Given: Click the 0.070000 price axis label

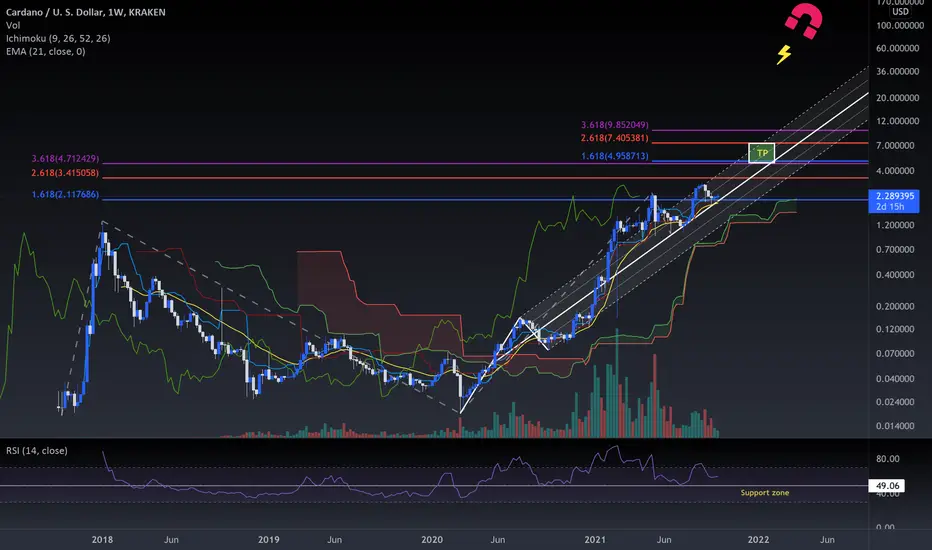Looking at the screenshot, I should (x=895, y=353).
